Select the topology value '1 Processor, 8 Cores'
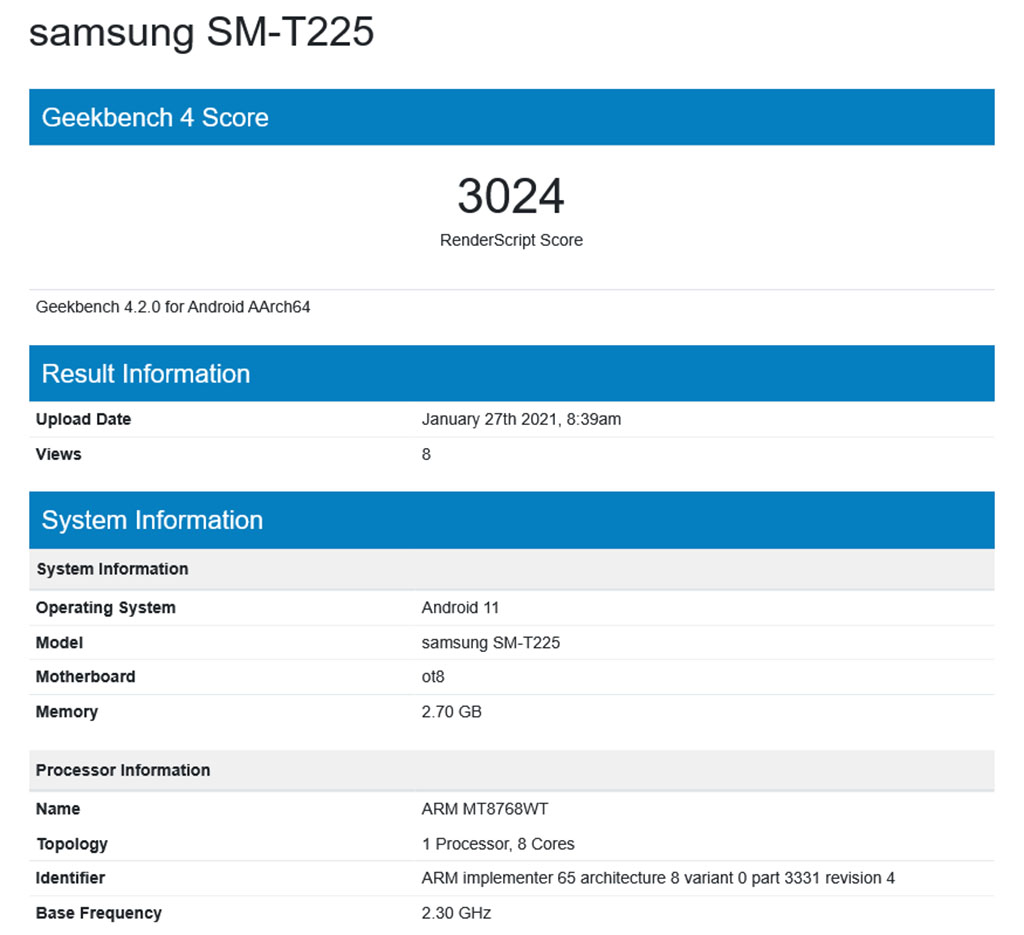1024x935 pixels. pos(498,844)
